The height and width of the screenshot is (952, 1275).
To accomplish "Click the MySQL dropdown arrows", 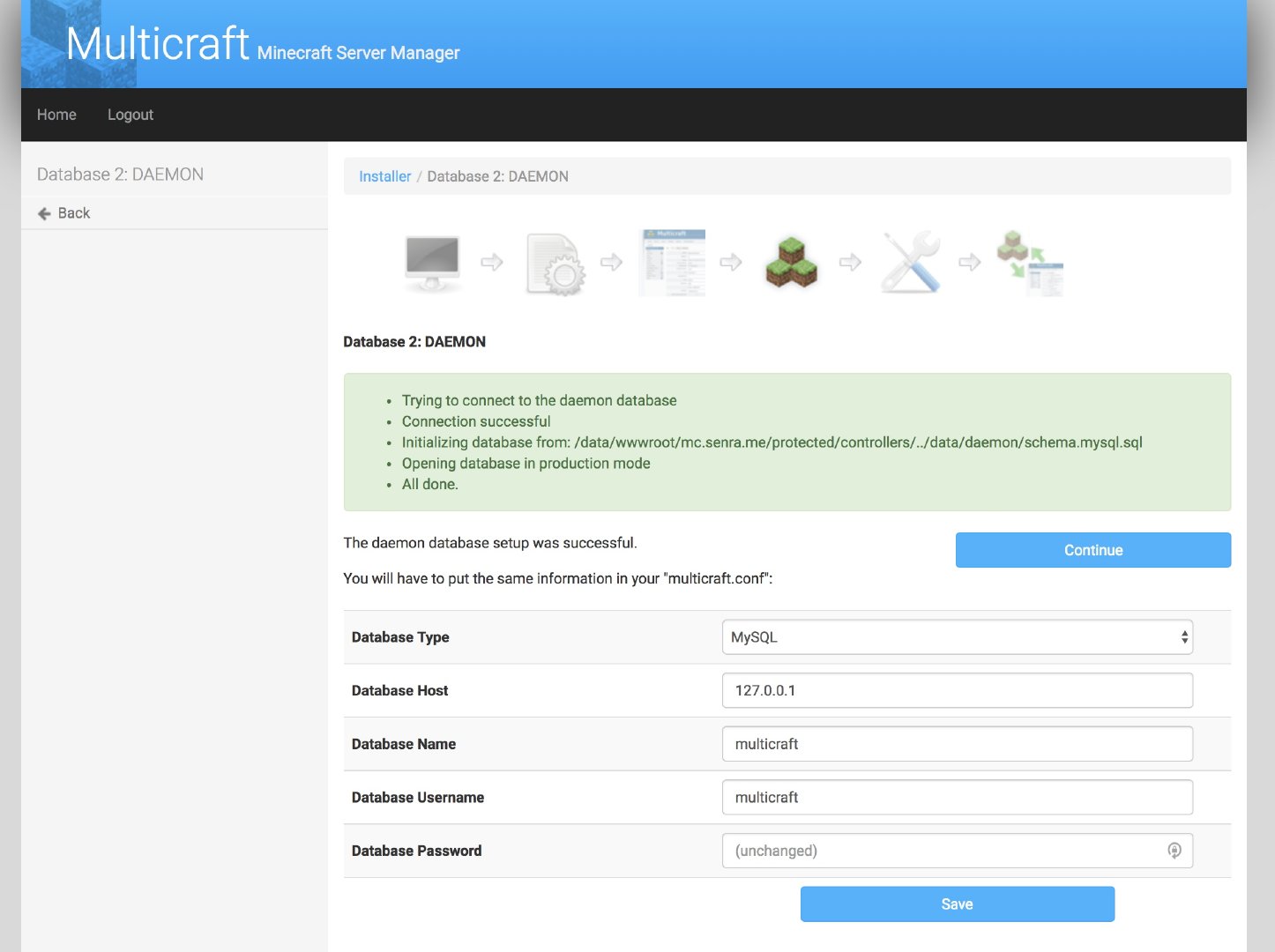I will pos(1184,637).
